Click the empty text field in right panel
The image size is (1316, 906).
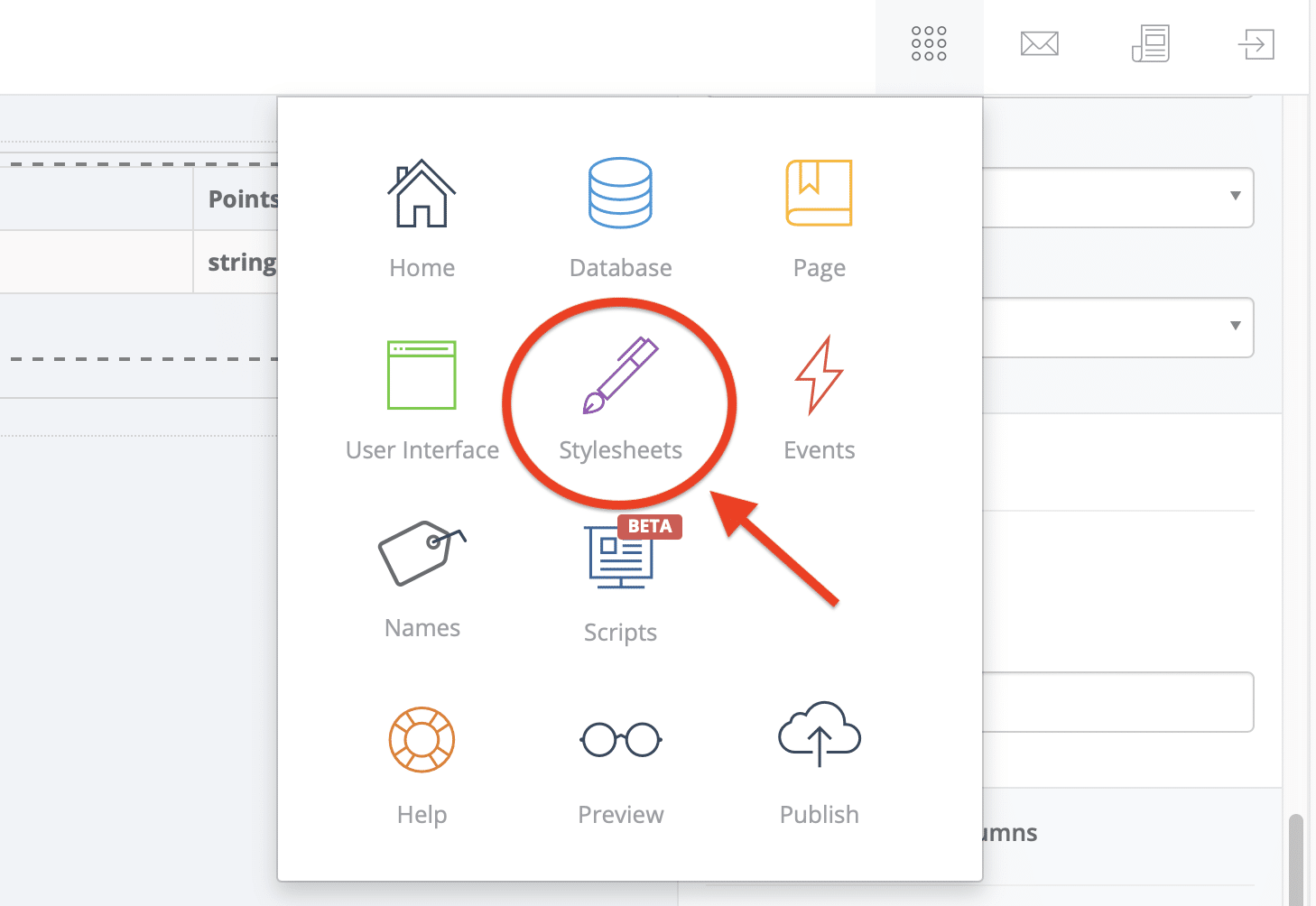pos(1117,702)
